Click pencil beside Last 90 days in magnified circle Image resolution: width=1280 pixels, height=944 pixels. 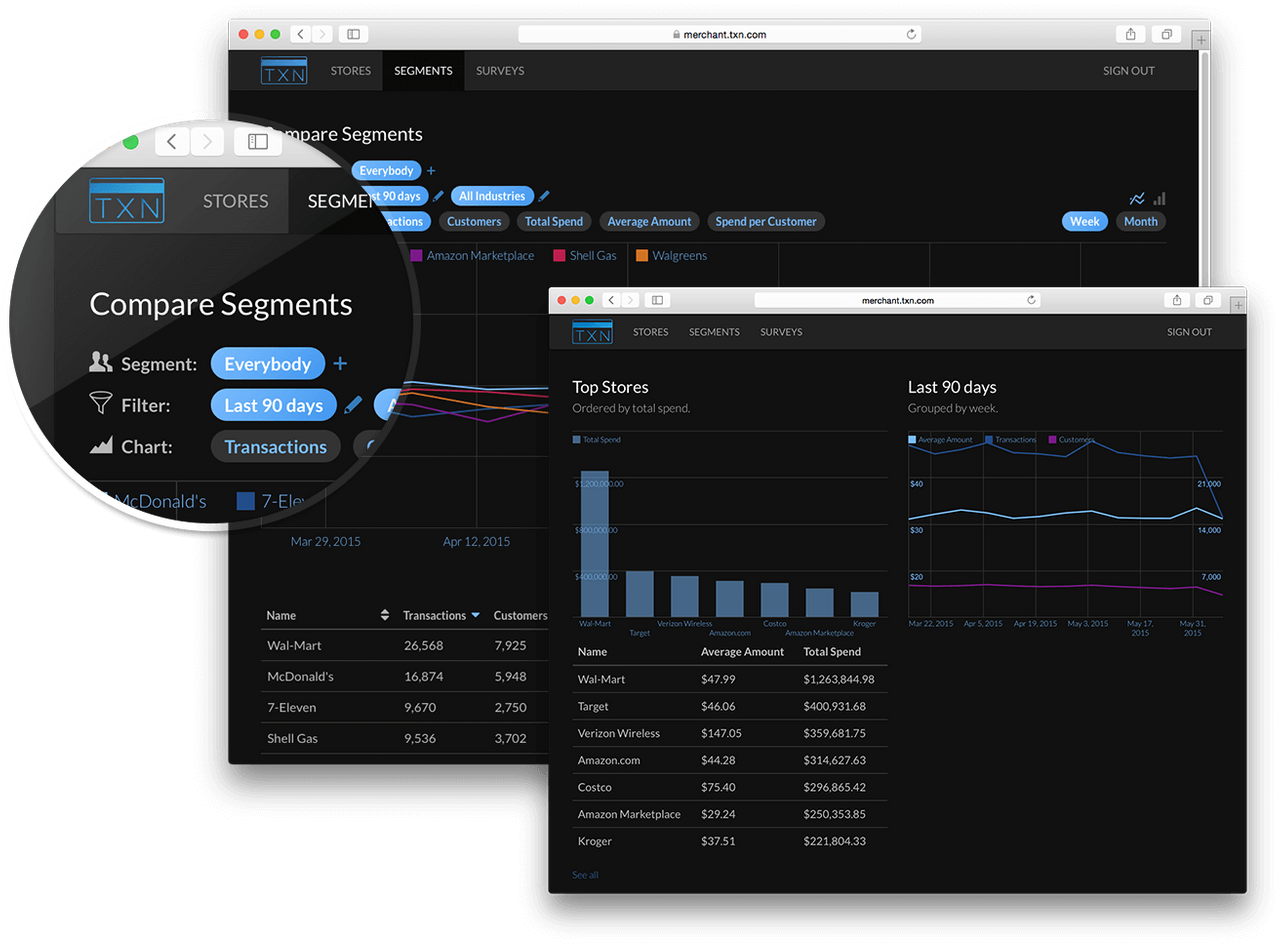353,405
